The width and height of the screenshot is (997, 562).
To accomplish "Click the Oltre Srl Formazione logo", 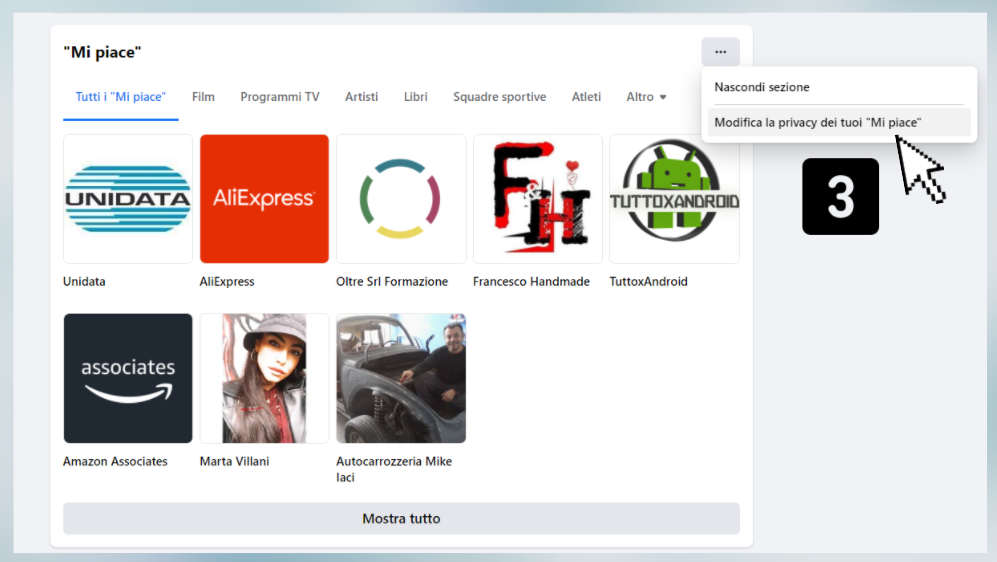I will click(401, 198).
